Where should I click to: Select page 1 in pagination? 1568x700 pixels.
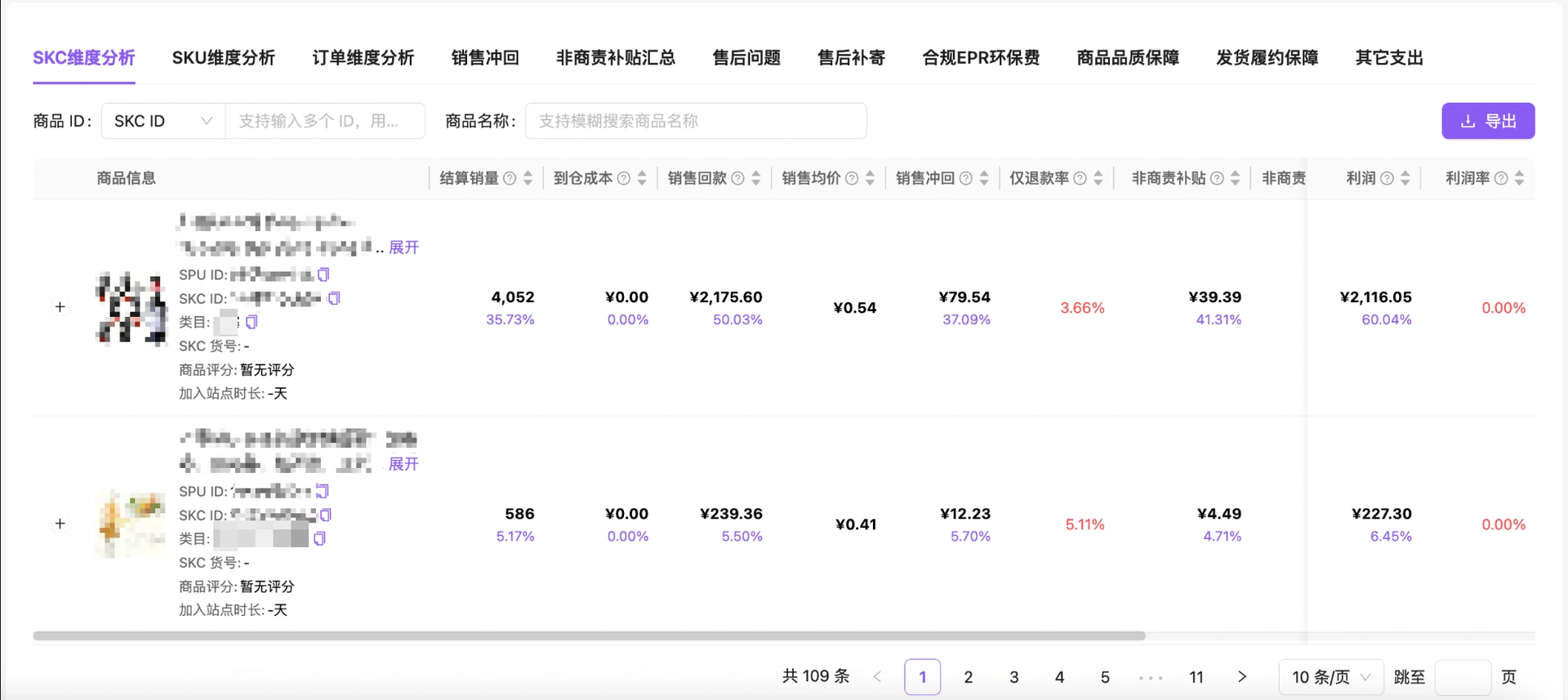point(923,676)
